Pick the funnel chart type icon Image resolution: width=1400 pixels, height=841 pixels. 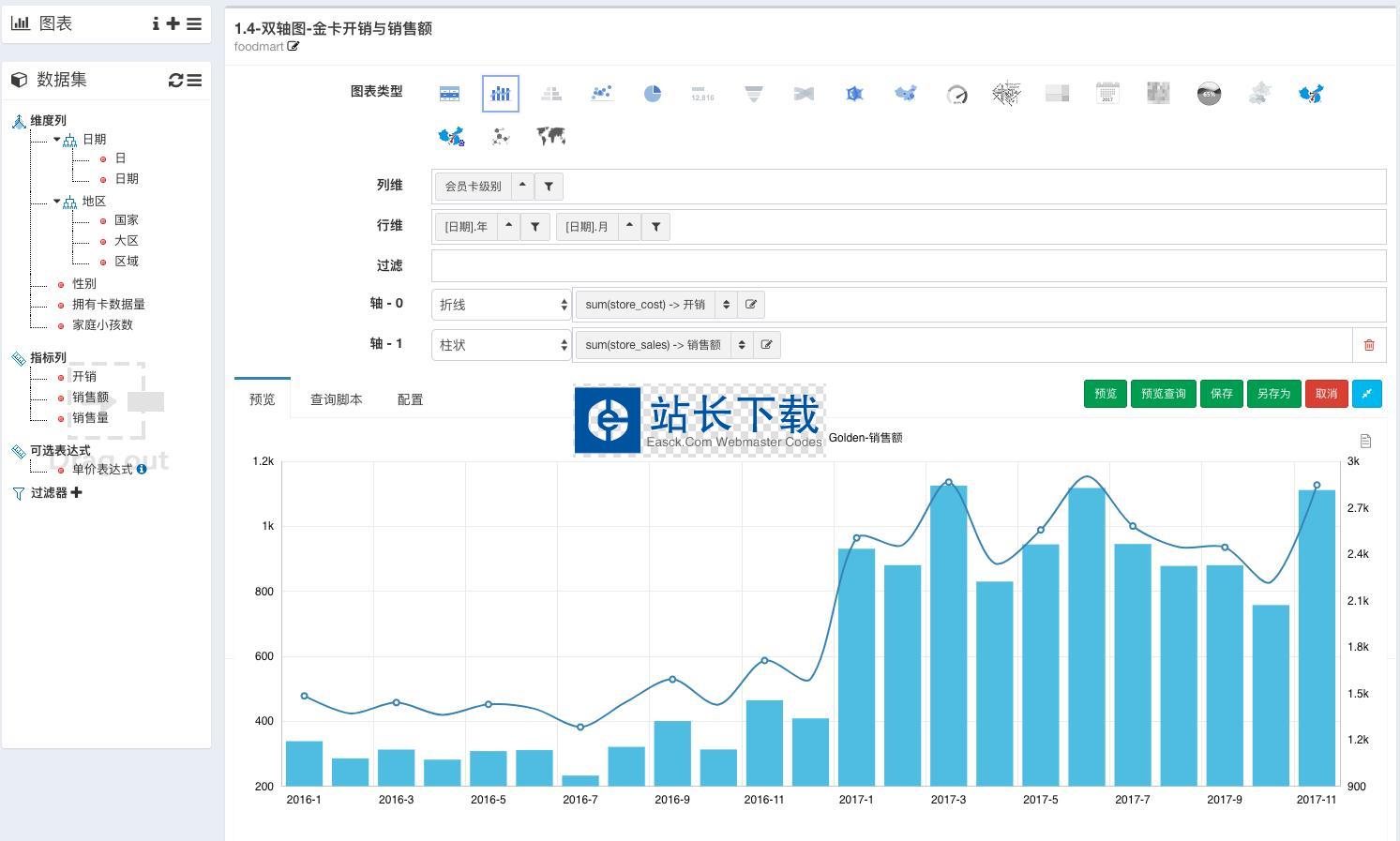click(x=753, y=94)
